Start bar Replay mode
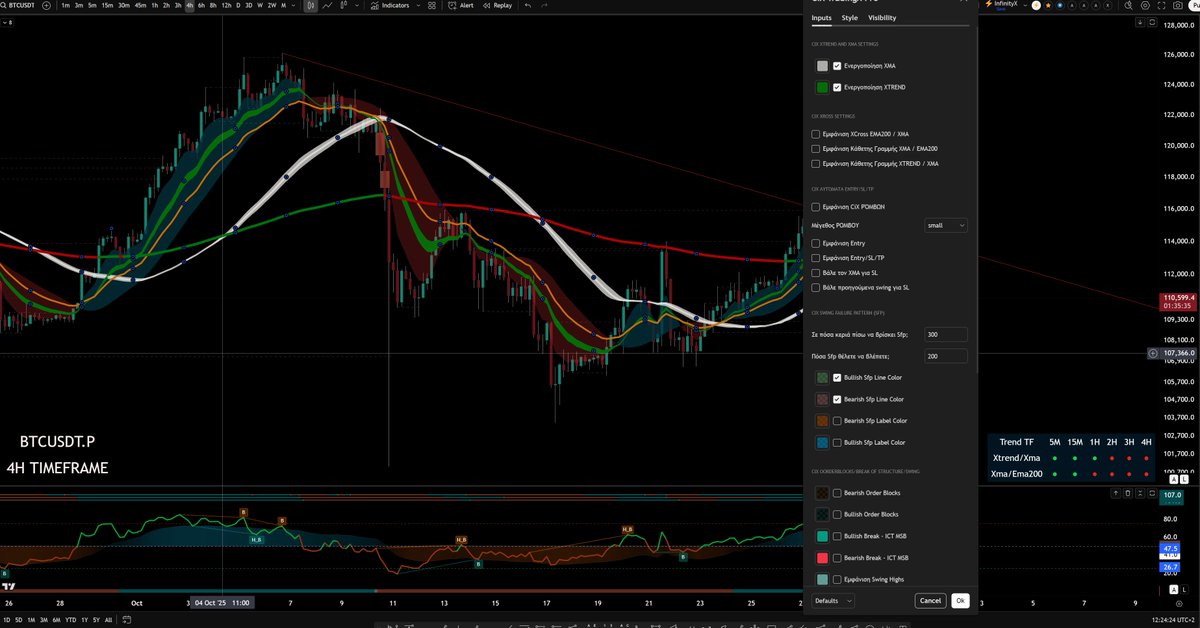 (497, 6)
